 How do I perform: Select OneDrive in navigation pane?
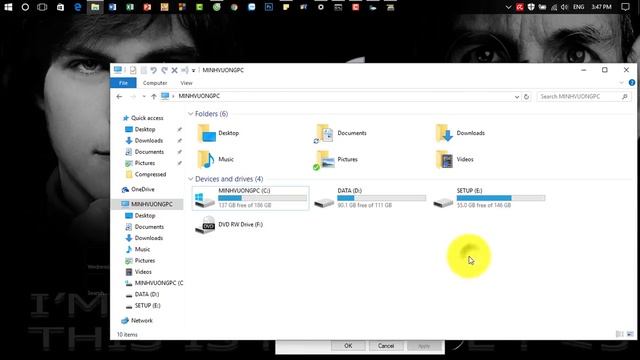[142, 189]
